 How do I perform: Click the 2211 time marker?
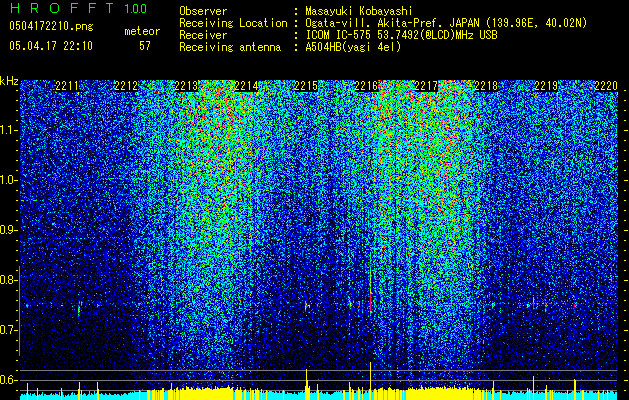pyautogui.click(x=67, y=86)
